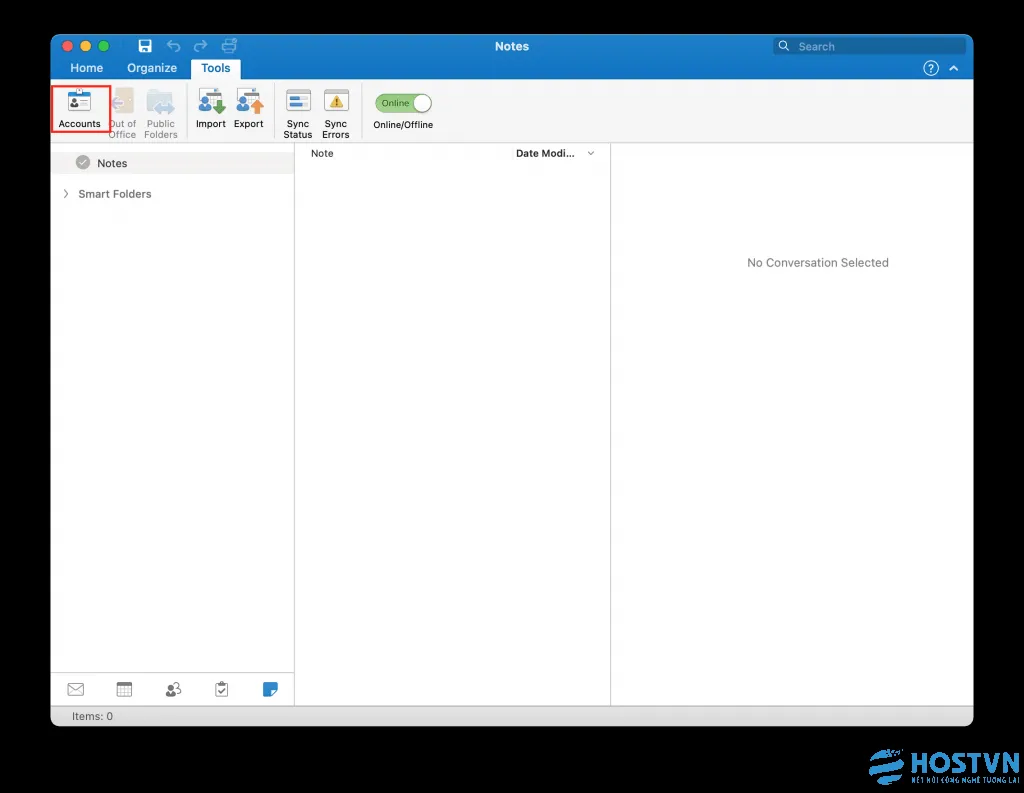Select the Notes folder in sidebar
The height and width of the screenshot is (793, 1024).
(111, 163)
